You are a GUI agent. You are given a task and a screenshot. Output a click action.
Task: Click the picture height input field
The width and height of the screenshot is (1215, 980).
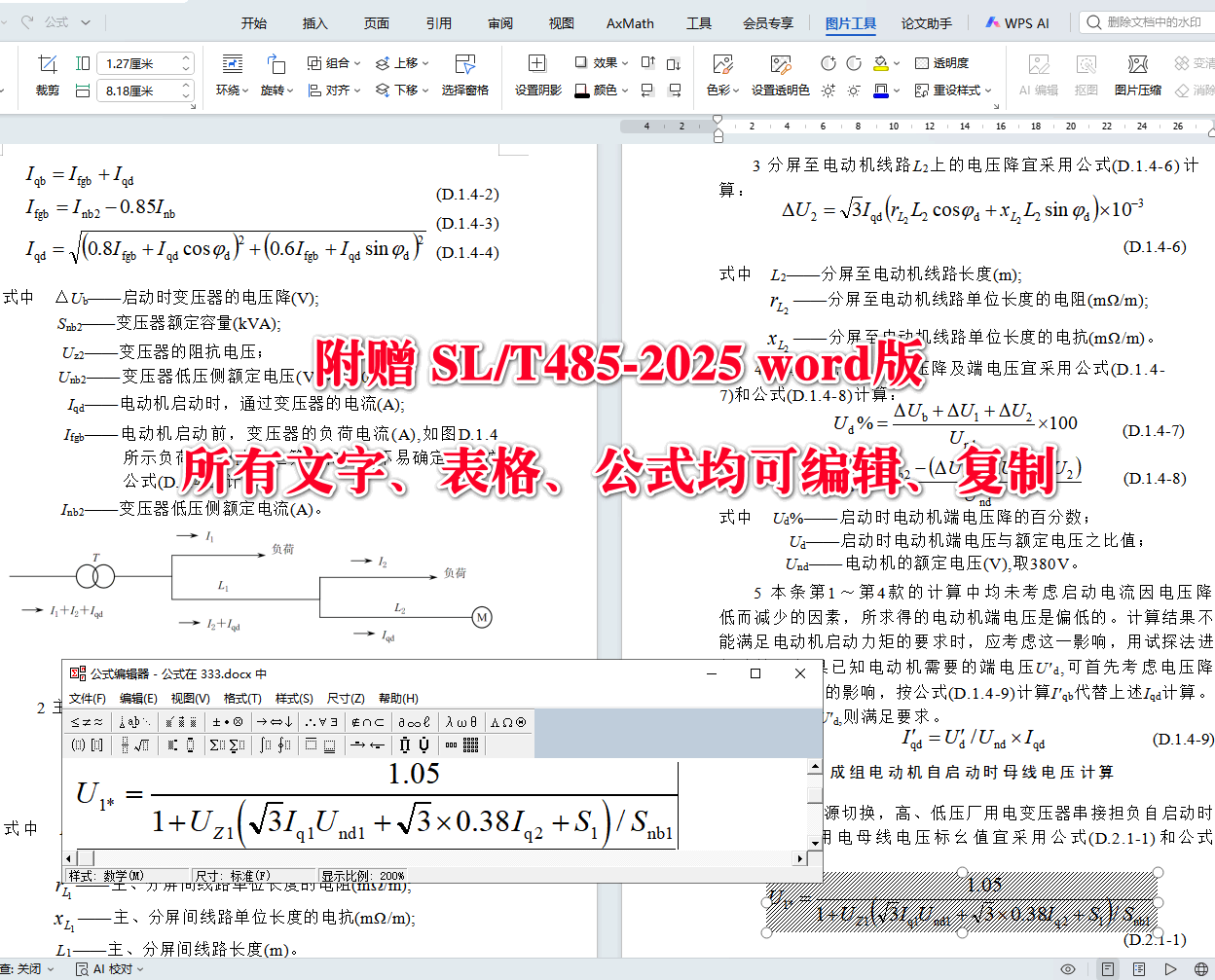[144, 91]
